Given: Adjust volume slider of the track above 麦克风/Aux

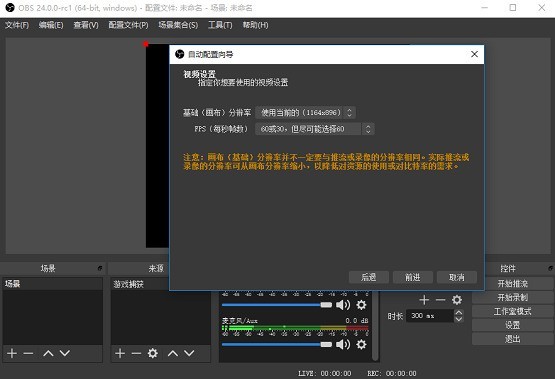Looking at the screenshot, I should tap(277, 305).
